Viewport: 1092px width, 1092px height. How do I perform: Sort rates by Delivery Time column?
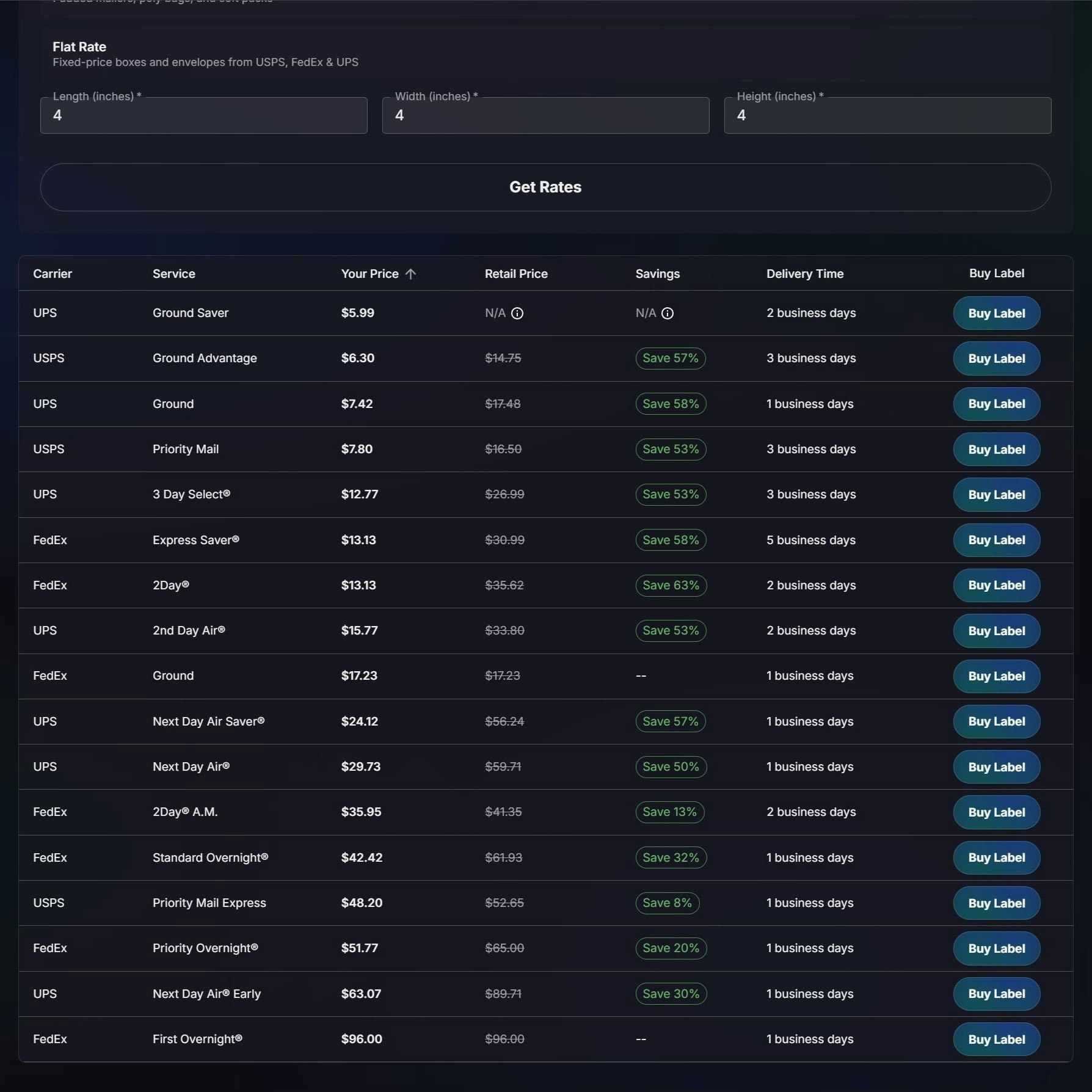click(x=805, y=274)
